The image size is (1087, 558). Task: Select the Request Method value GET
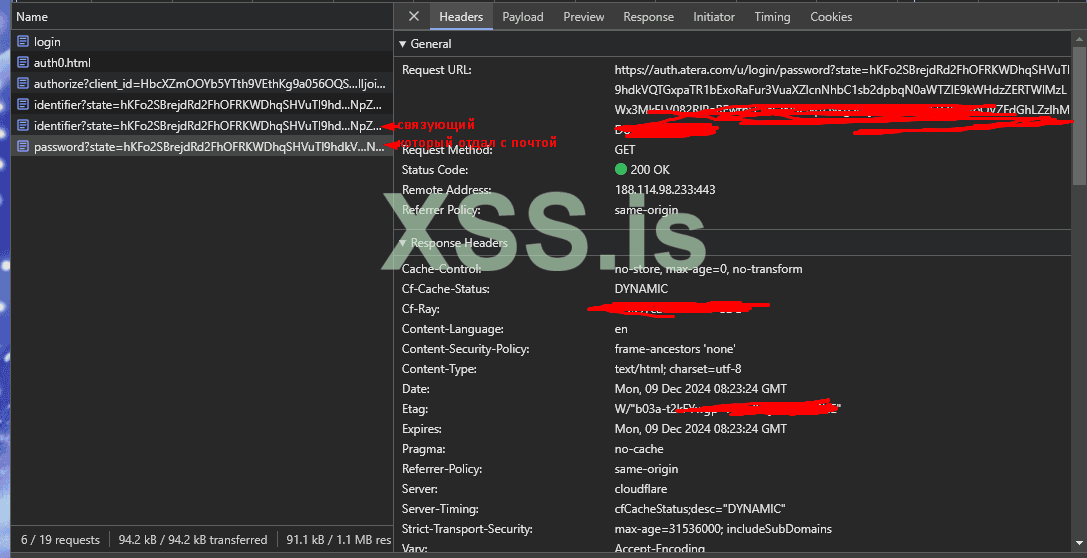pyautogui.click(x=625, y=149)
